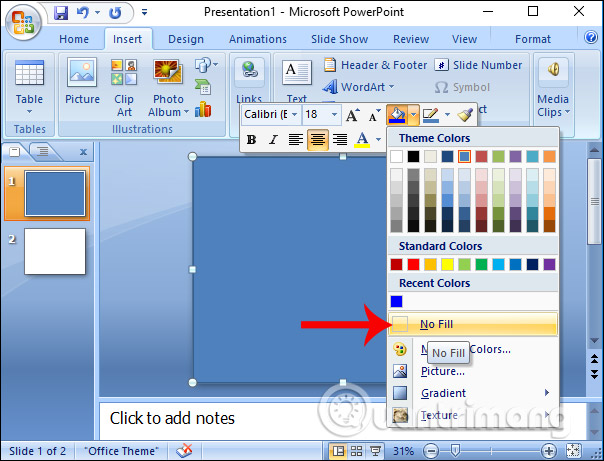Screen dimensions: 604x461
Task: Save the presentation using the floppy icon
Action: 60,13
